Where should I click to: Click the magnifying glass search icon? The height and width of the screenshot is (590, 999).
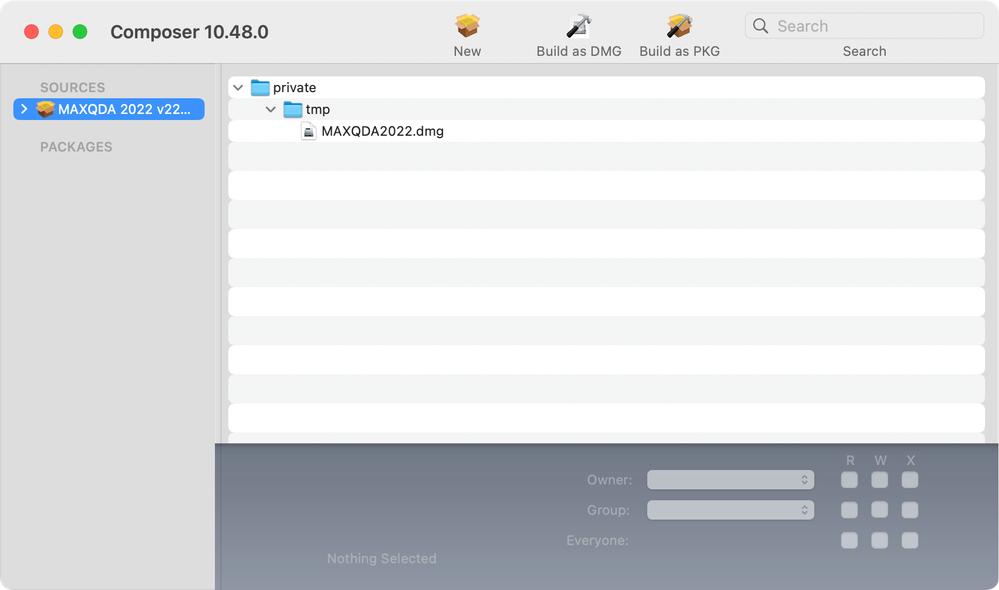pos(760,26)
